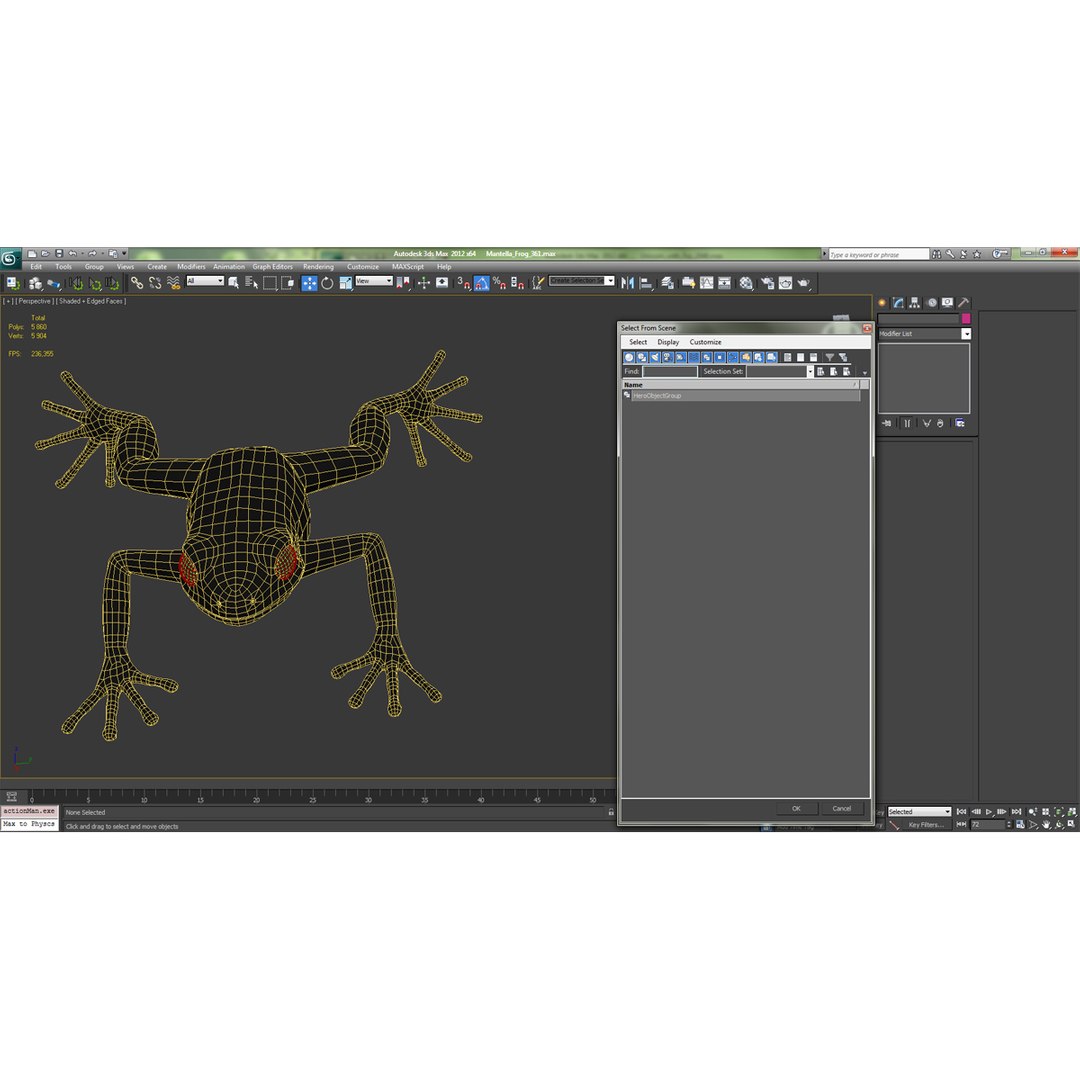Toggle the Angle Snap button
The image size is (1080, 1080).
point(481,282)
